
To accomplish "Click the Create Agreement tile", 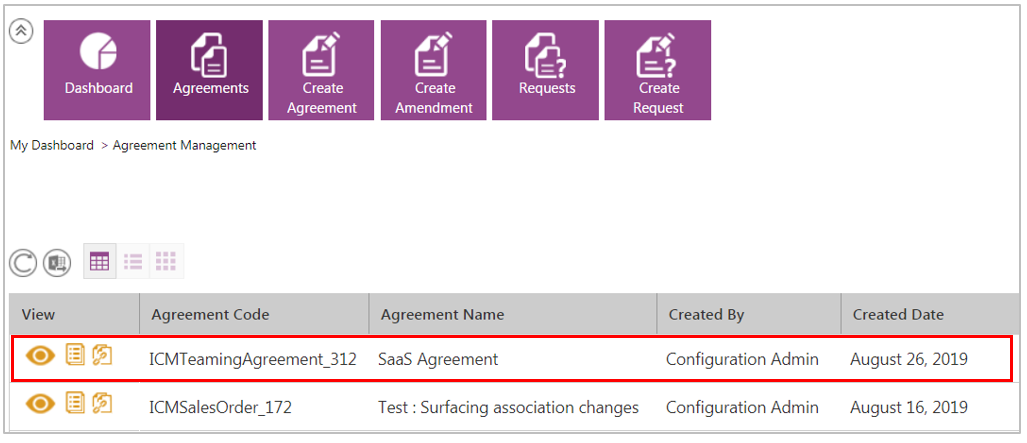I will click(322, 70).
